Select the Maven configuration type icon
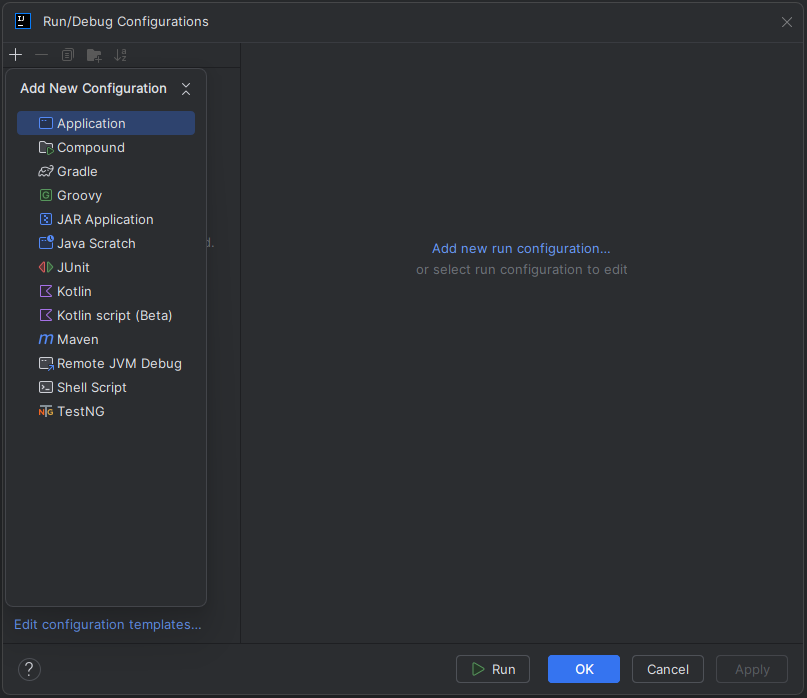 tap(45, 339)
